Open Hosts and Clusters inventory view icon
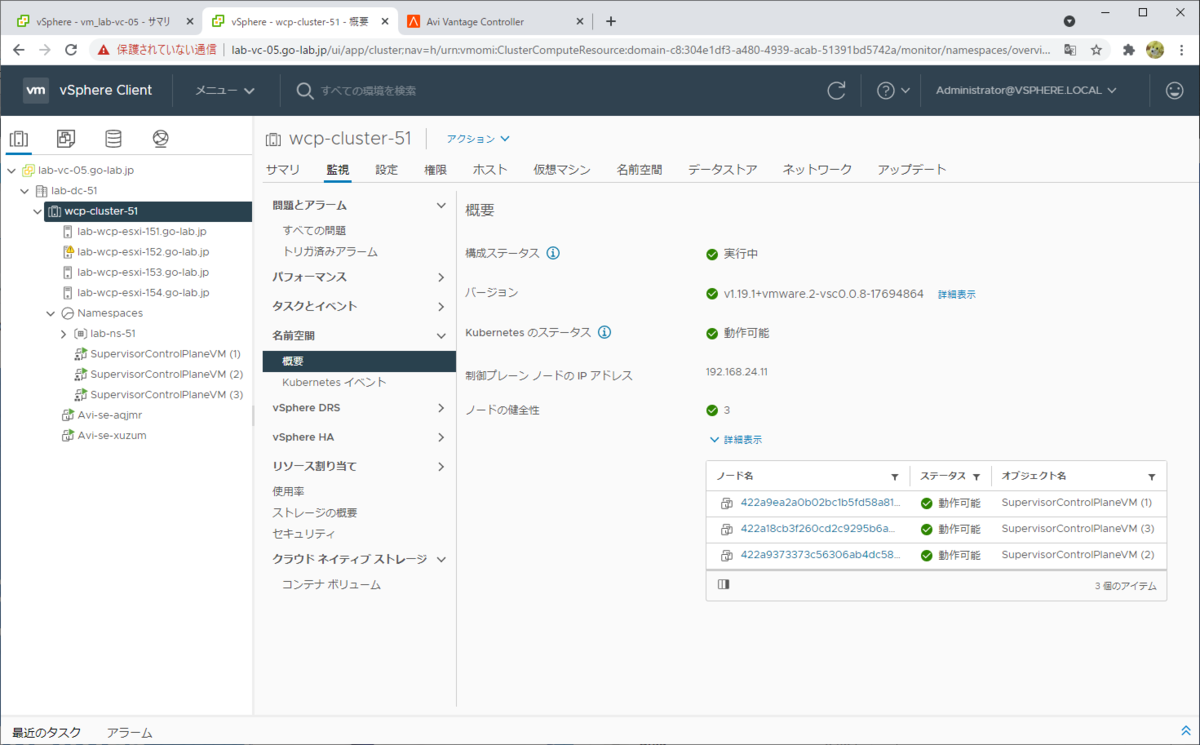 point(20,139)
